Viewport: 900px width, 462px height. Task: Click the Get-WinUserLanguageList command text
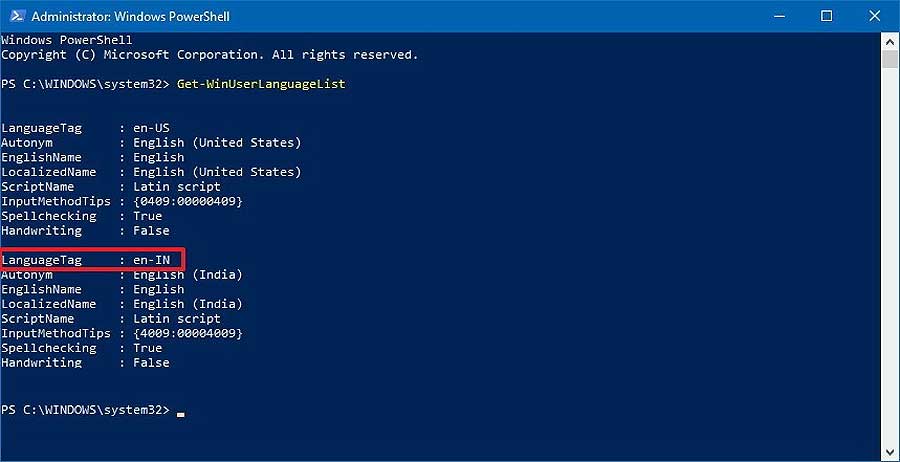[x=261, y=84]
